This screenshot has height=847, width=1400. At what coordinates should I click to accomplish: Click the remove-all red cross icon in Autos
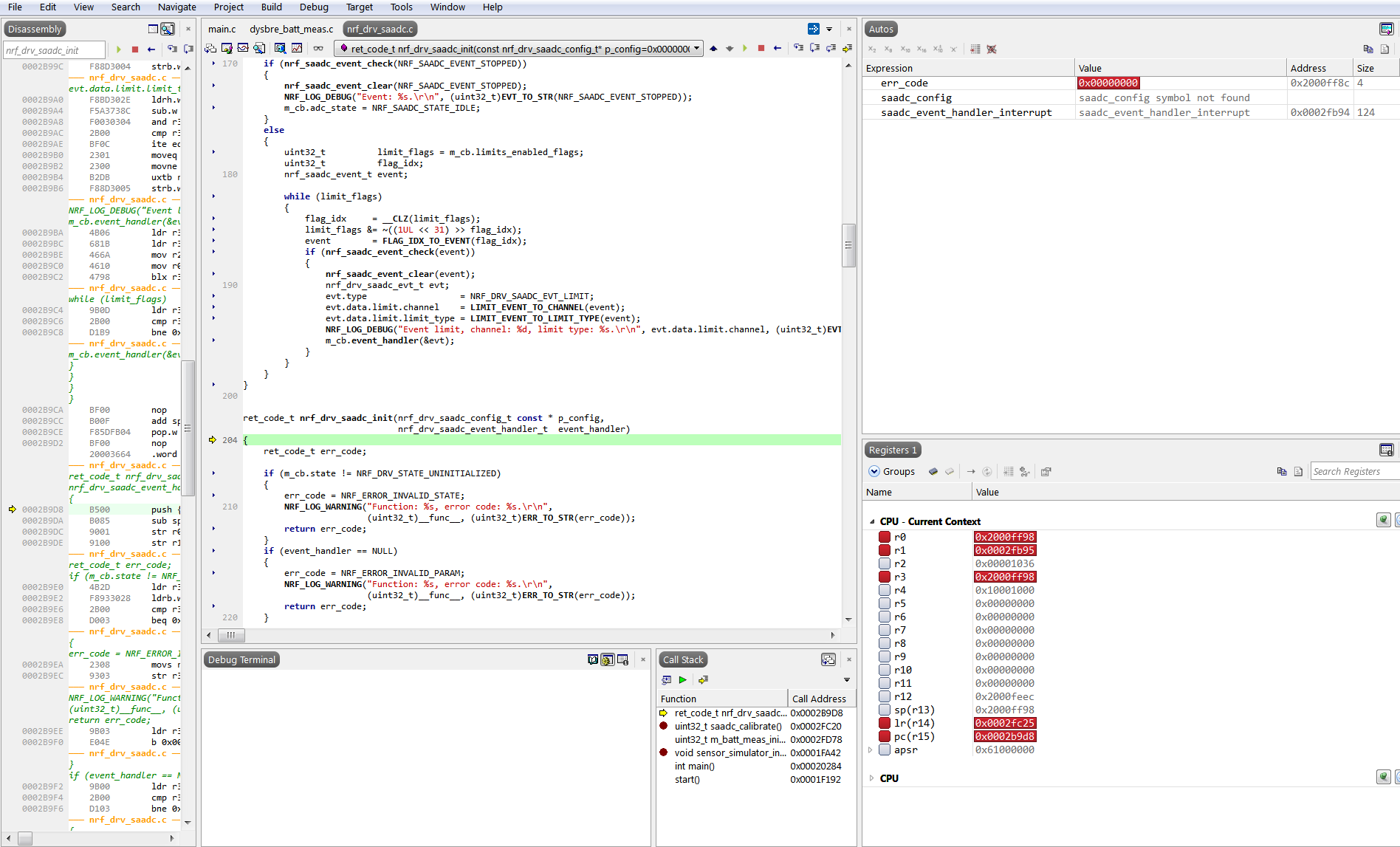point(992,49)
